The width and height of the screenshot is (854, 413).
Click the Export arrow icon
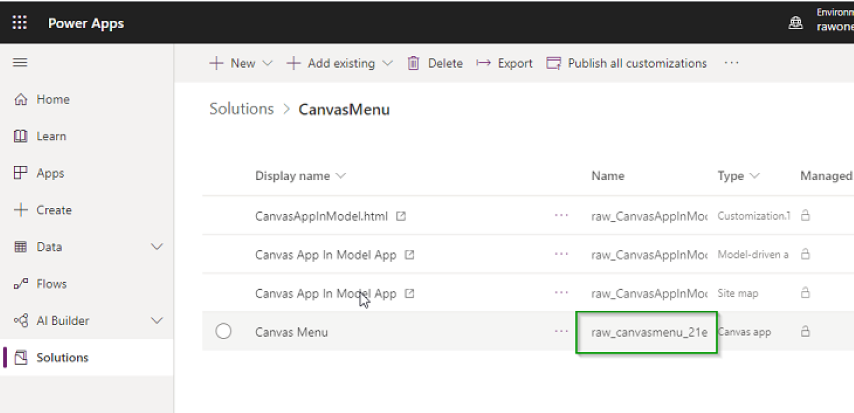[483, 63]
